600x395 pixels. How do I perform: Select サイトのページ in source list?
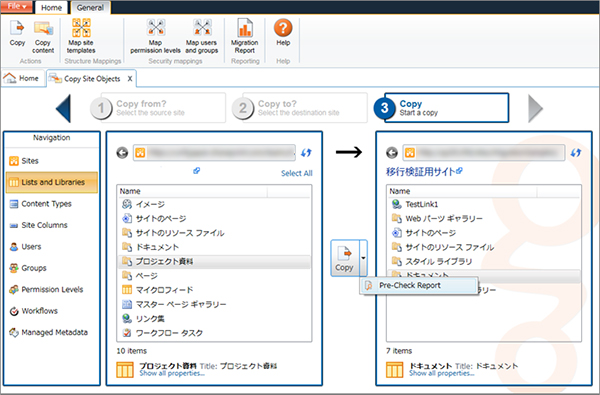tap(214, 219)
